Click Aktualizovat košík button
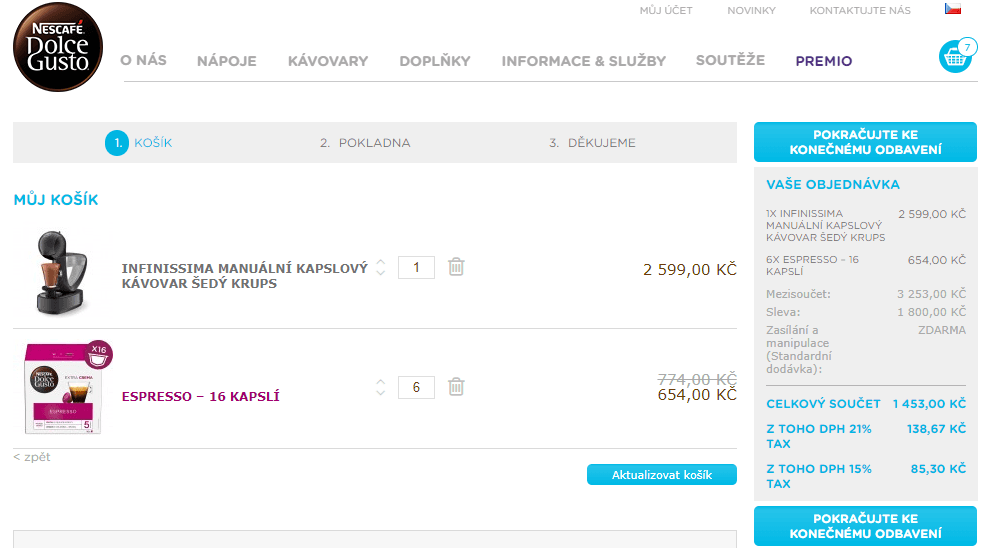Viewport: 993px width, 548px height. tap(662, 475)
